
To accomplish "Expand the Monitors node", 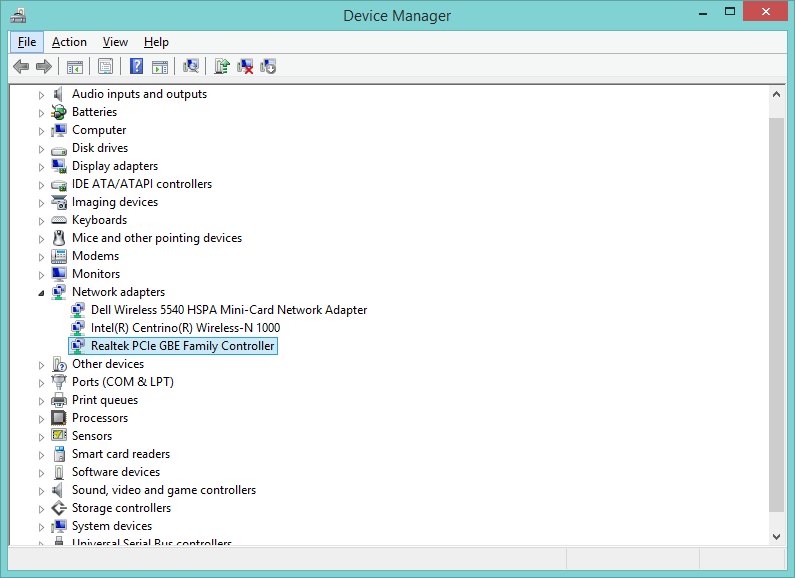I will pyautogui.click(x=41, y=275).
